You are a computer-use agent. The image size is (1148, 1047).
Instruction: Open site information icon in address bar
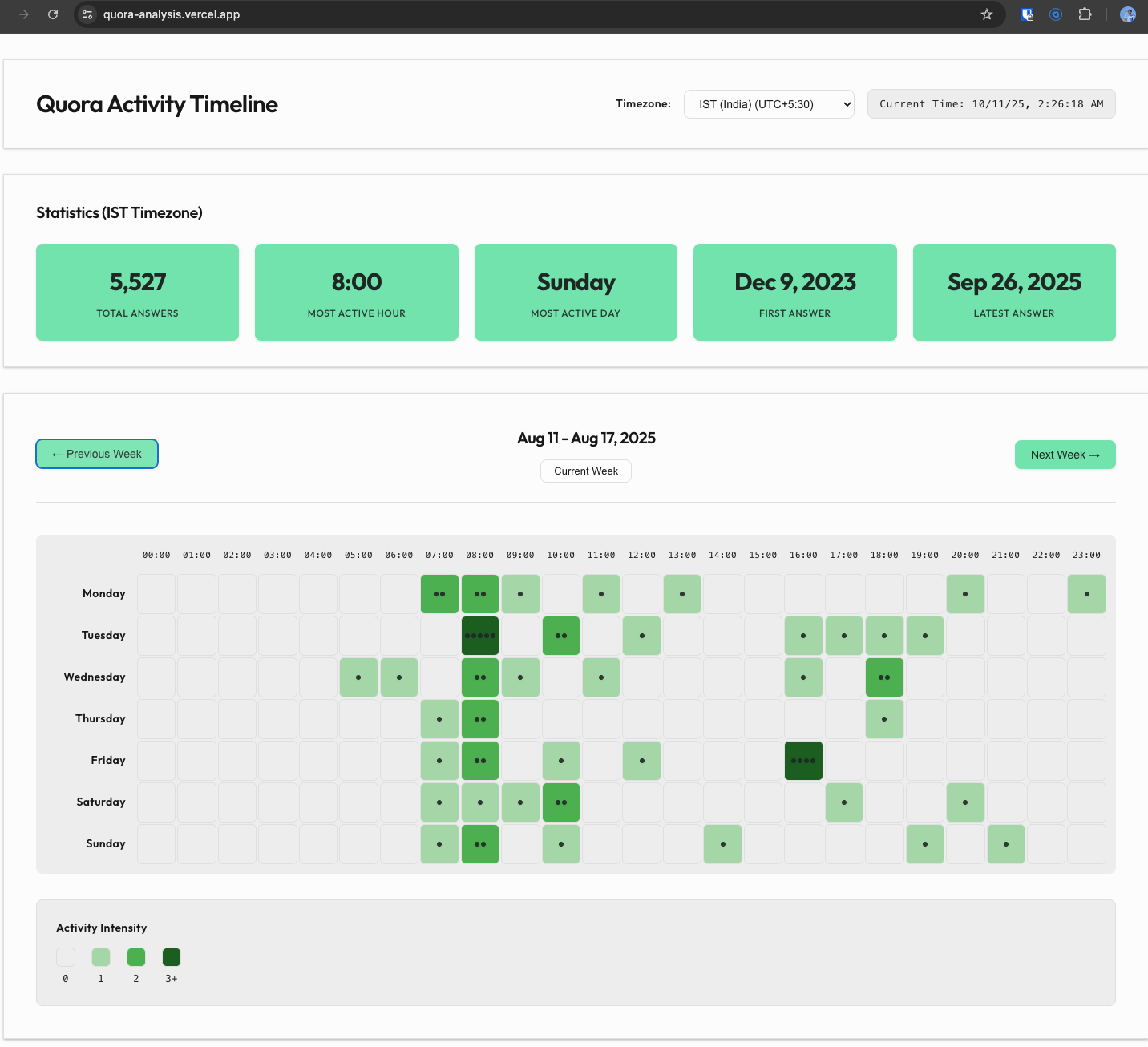[87, 14]
